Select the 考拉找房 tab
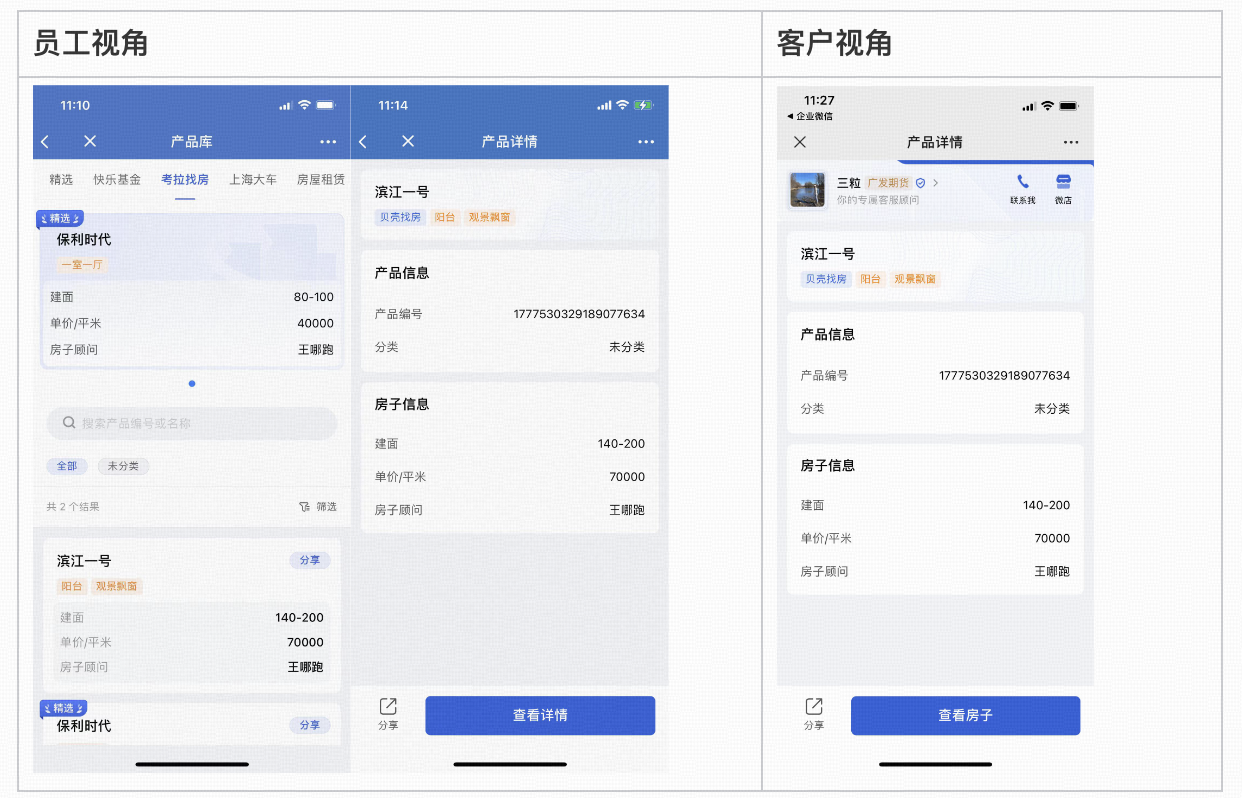This screenshot has width=1242, height=798. 185,180
